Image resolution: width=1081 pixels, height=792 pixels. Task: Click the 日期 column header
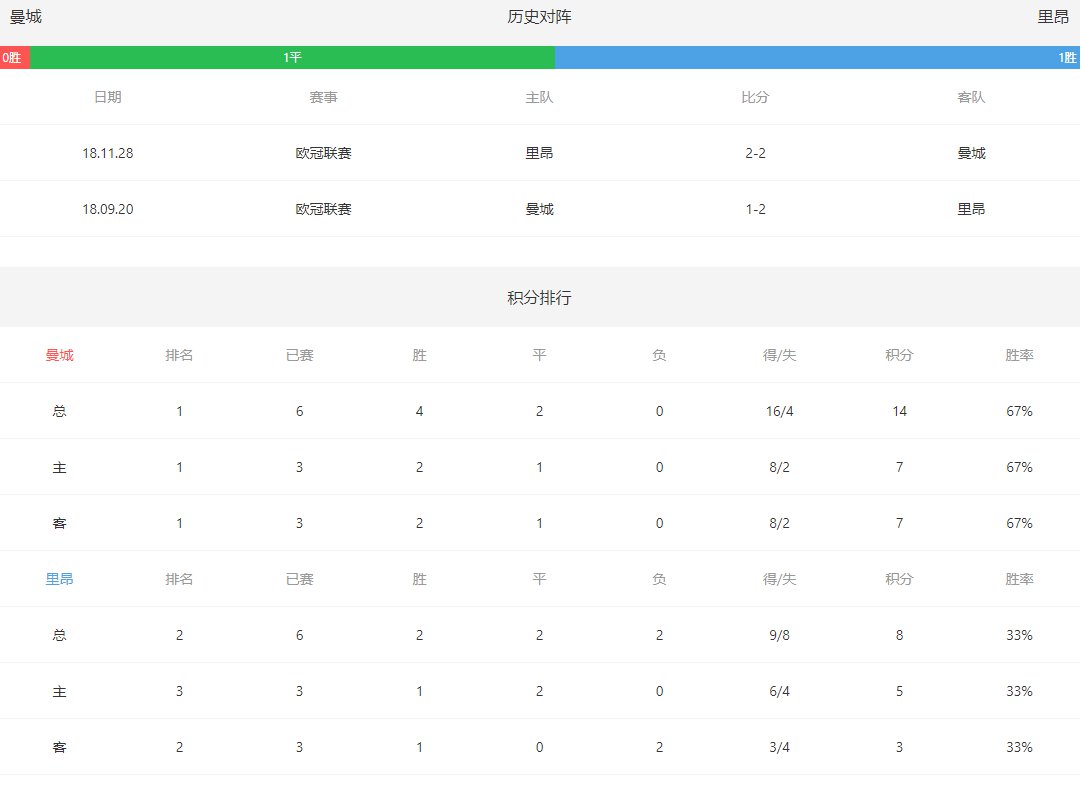[108, 97]
